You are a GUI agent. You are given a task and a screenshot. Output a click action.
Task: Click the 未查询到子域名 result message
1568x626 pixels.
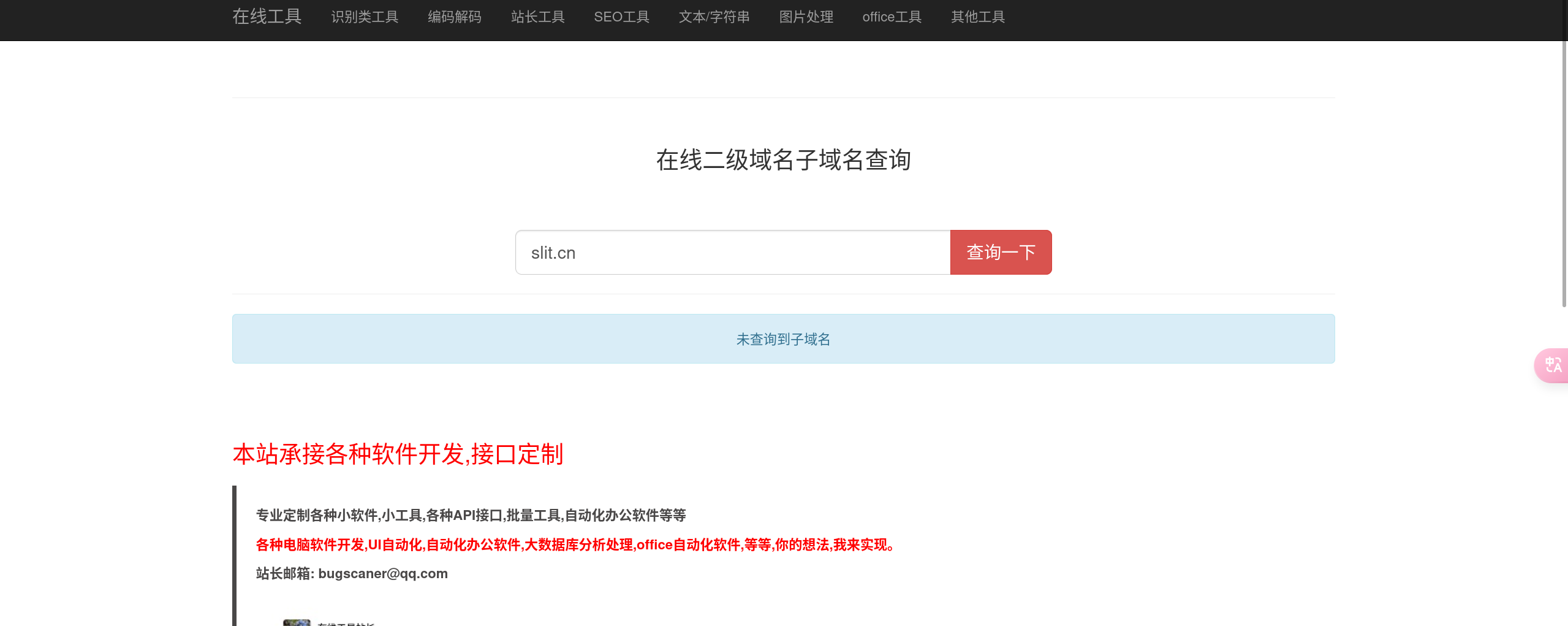(x=783, y=339)
